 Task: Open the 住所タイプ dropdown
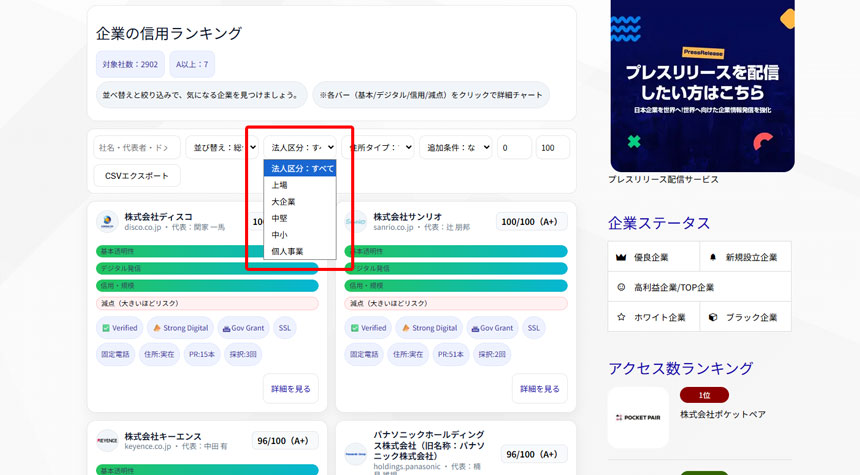click(378, 148)
